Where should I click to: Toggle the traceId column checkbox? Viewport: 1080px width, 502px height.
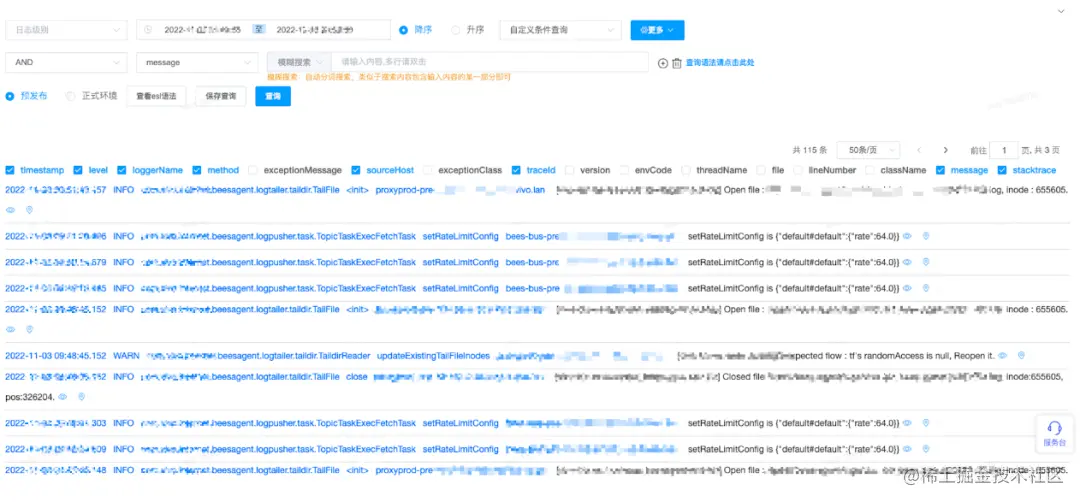tap(516, 170)
